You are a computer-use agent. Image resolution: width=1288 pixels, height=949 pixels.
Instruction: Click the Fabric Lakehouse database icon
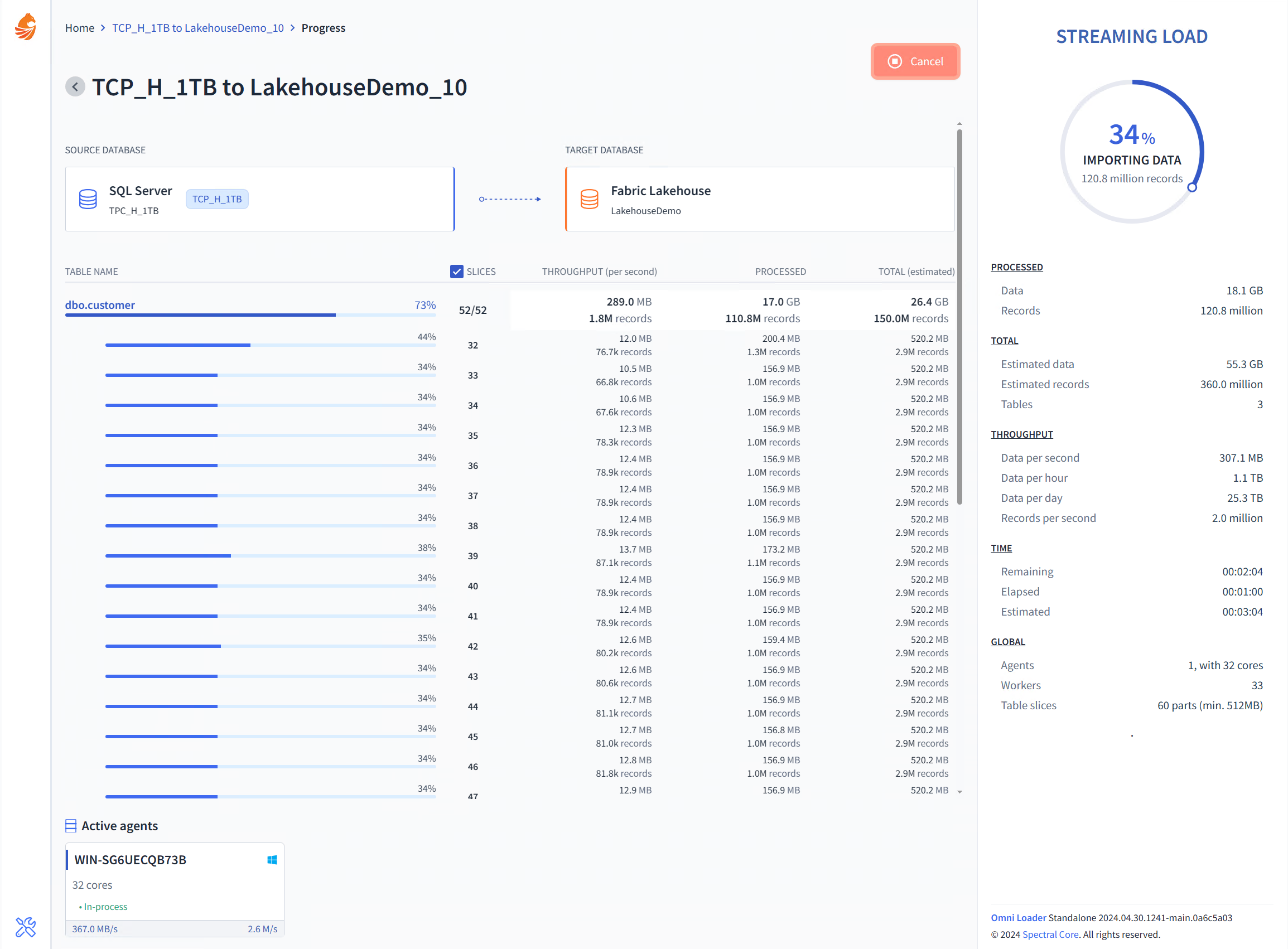589,200
